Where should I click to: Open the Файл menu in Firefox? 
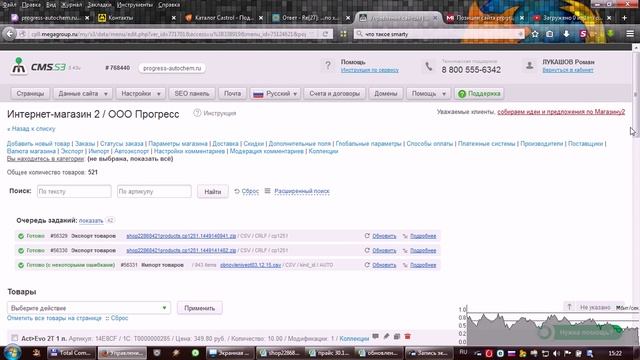[x=9, y=5]
